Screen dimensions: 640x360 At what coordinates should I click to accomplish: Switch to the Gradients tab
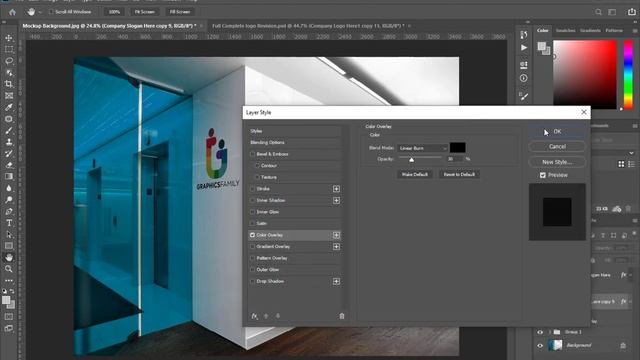(590, 31)
